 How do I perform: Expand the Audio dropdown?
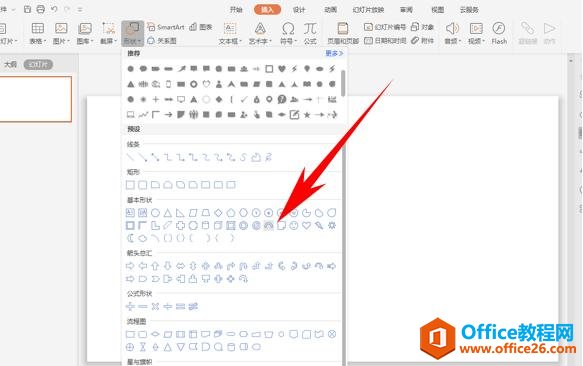[452, 33]
